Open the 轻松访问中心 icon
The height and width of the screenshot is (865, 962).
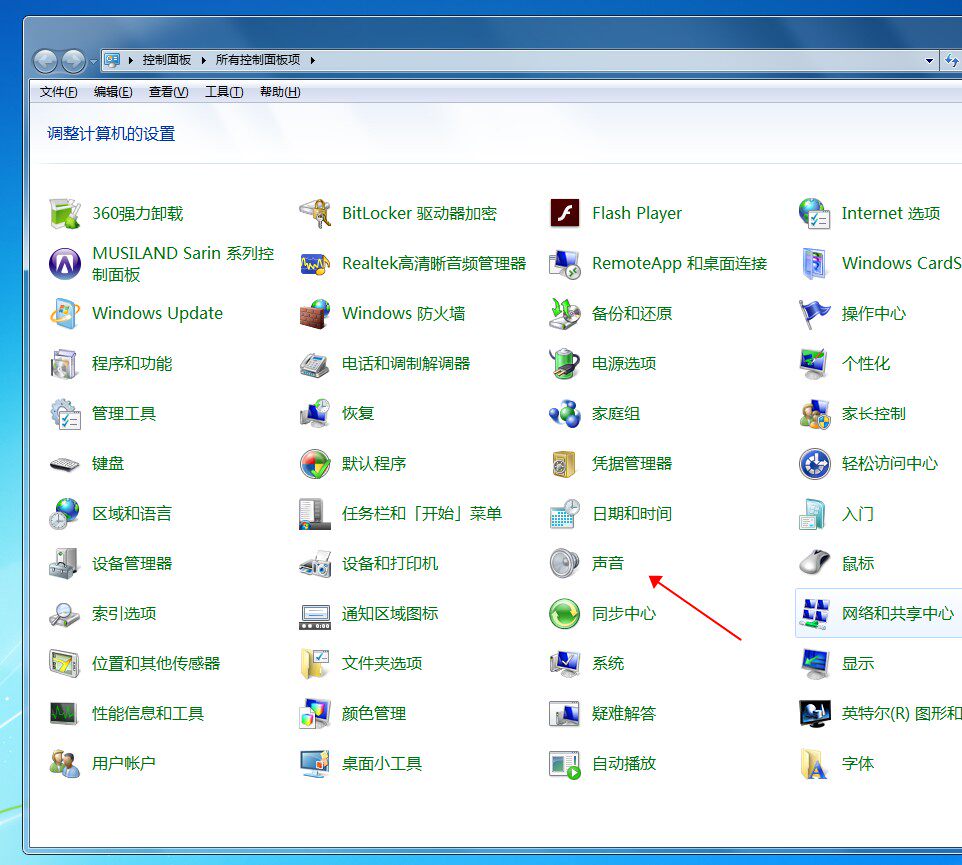click(x=814, y=464)
